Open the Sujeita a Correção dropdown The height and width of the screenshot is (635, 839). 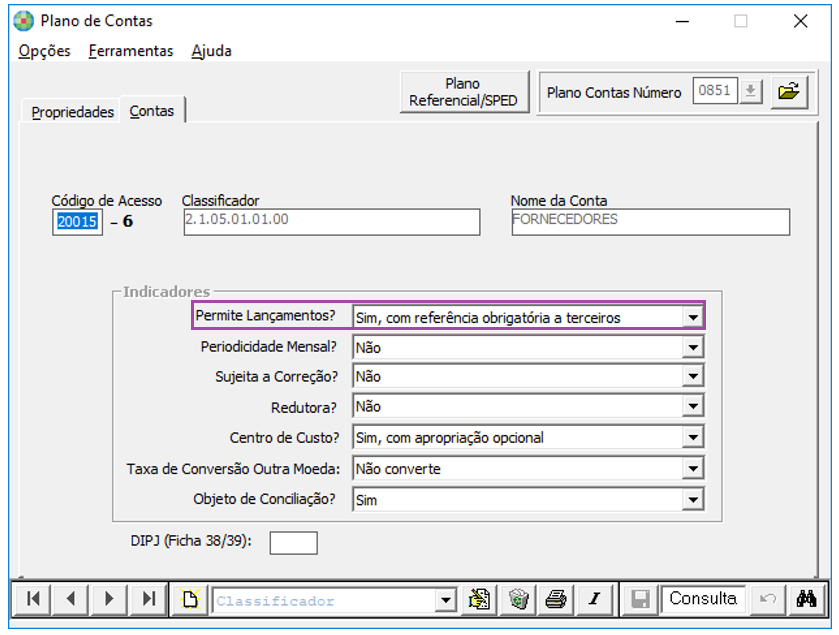tap(693, 376)
